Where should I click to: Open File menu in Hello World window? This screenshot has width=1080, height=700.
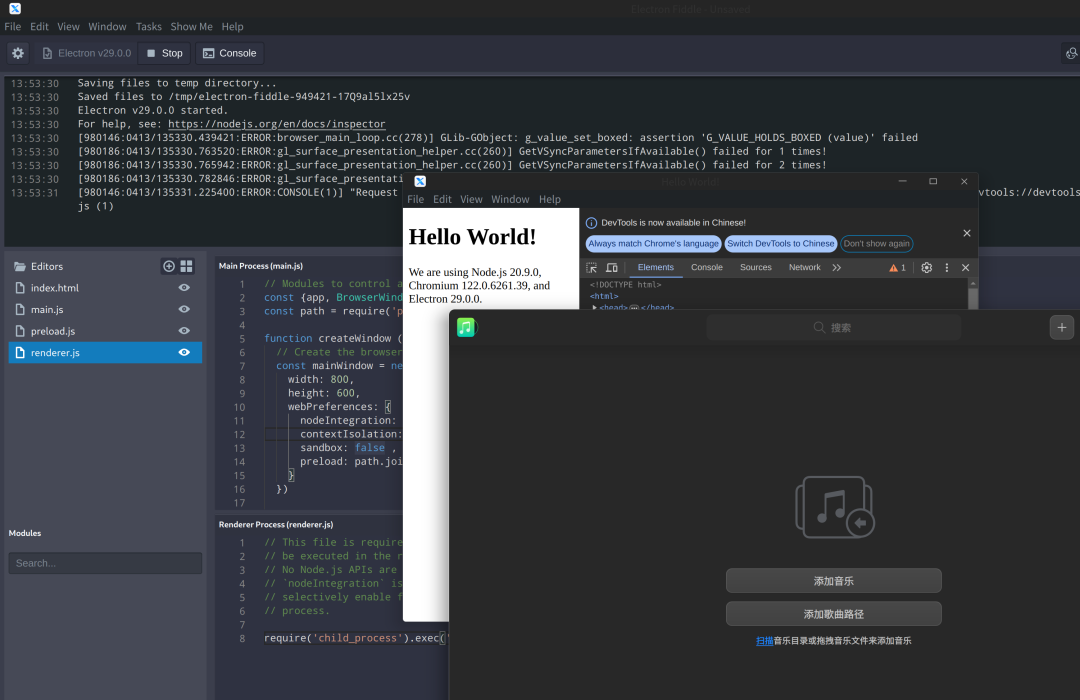pyautogui.click(x=415, y=199)
